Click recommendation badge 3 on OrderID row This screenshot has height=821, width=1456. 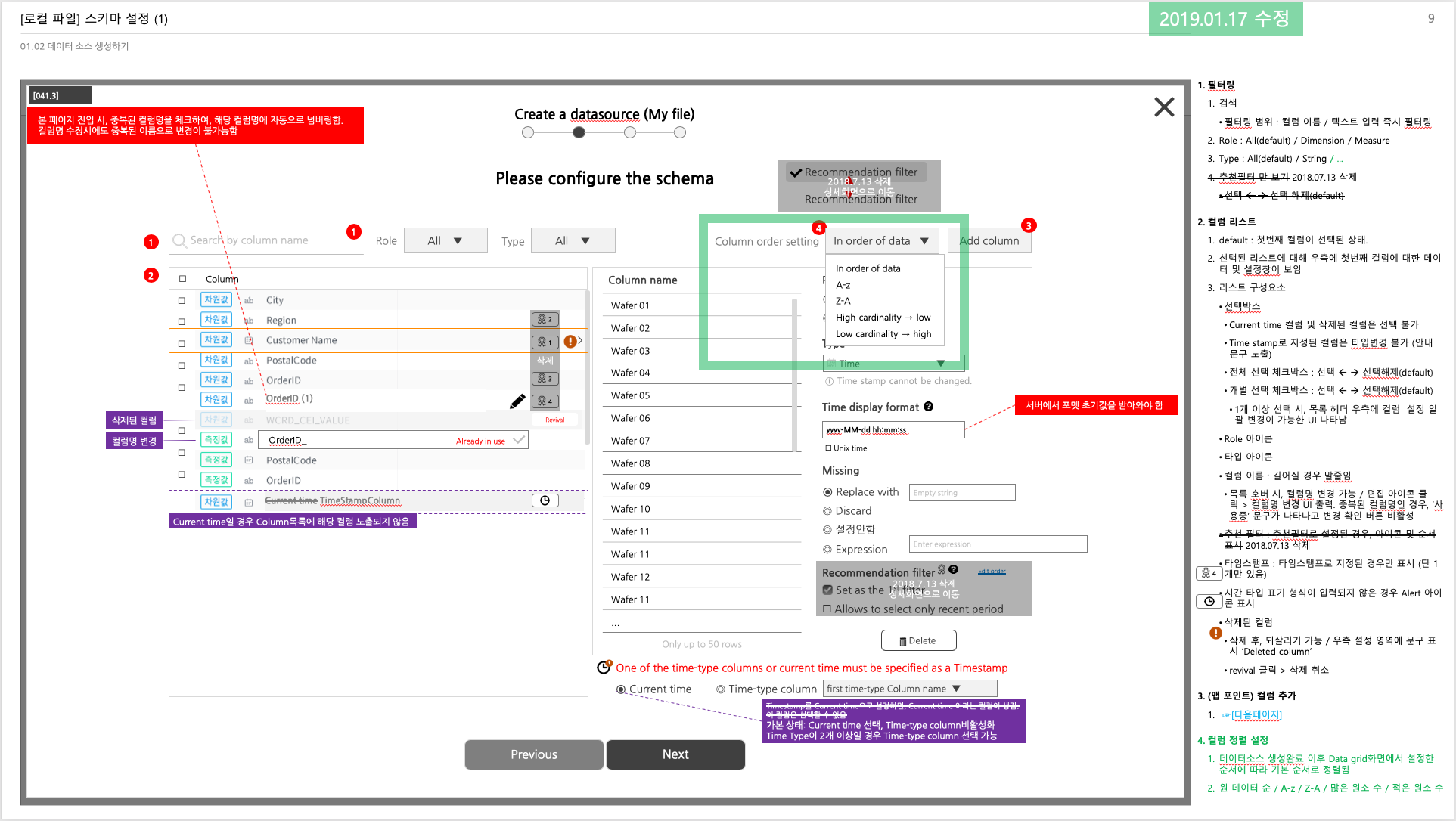pos(545,379)
